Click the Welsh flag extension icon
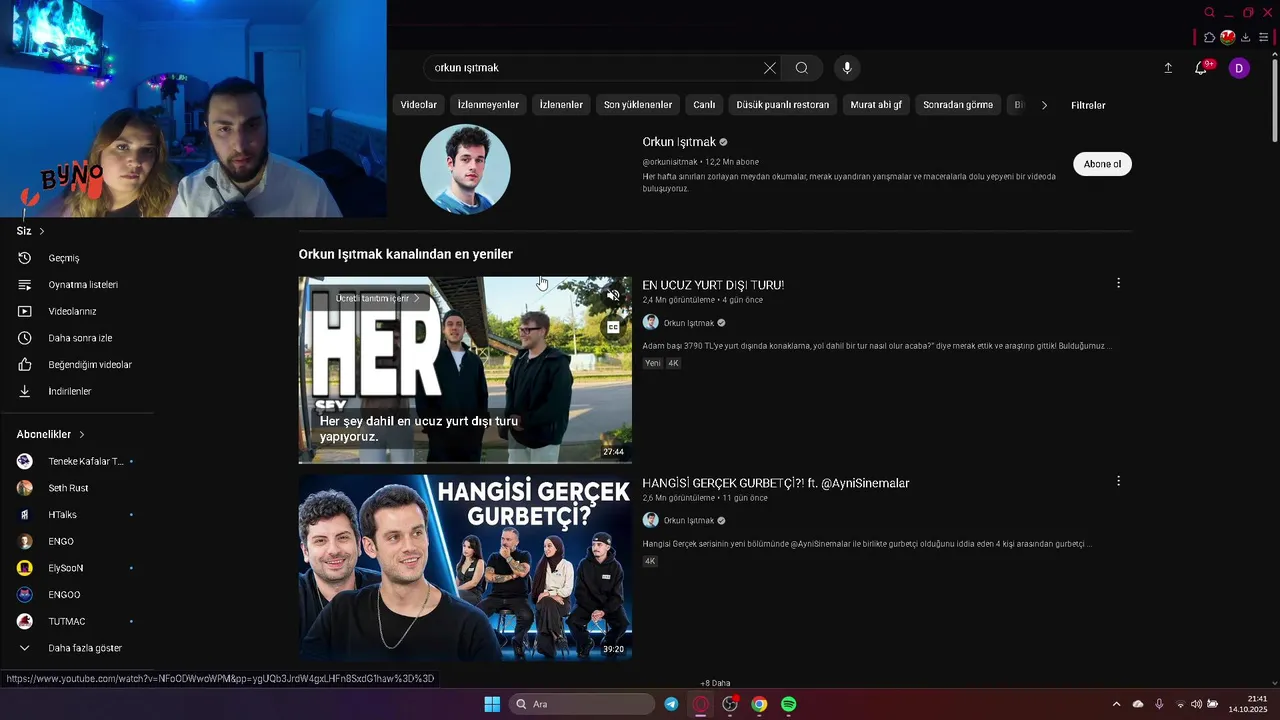 [1227, 37]
